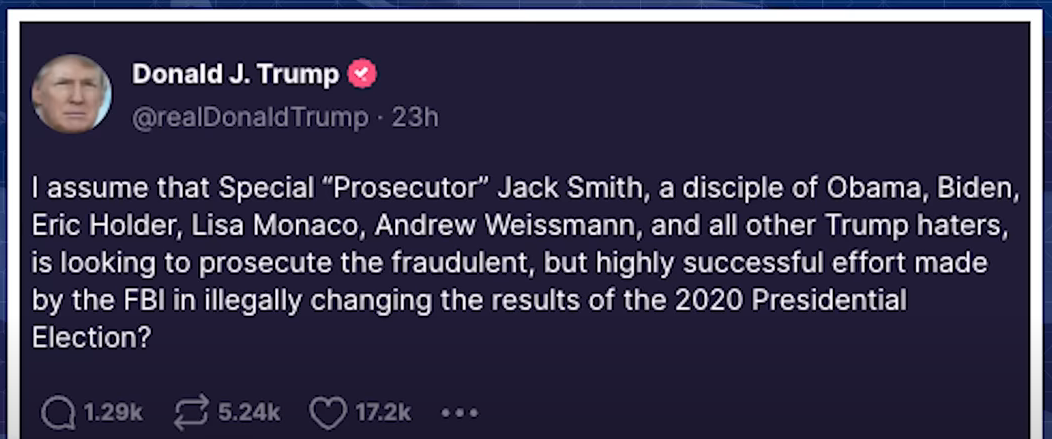Open the @realDonaldTrump handle link
This screenshot has width=1052, height=439.
tap(250, 117)
